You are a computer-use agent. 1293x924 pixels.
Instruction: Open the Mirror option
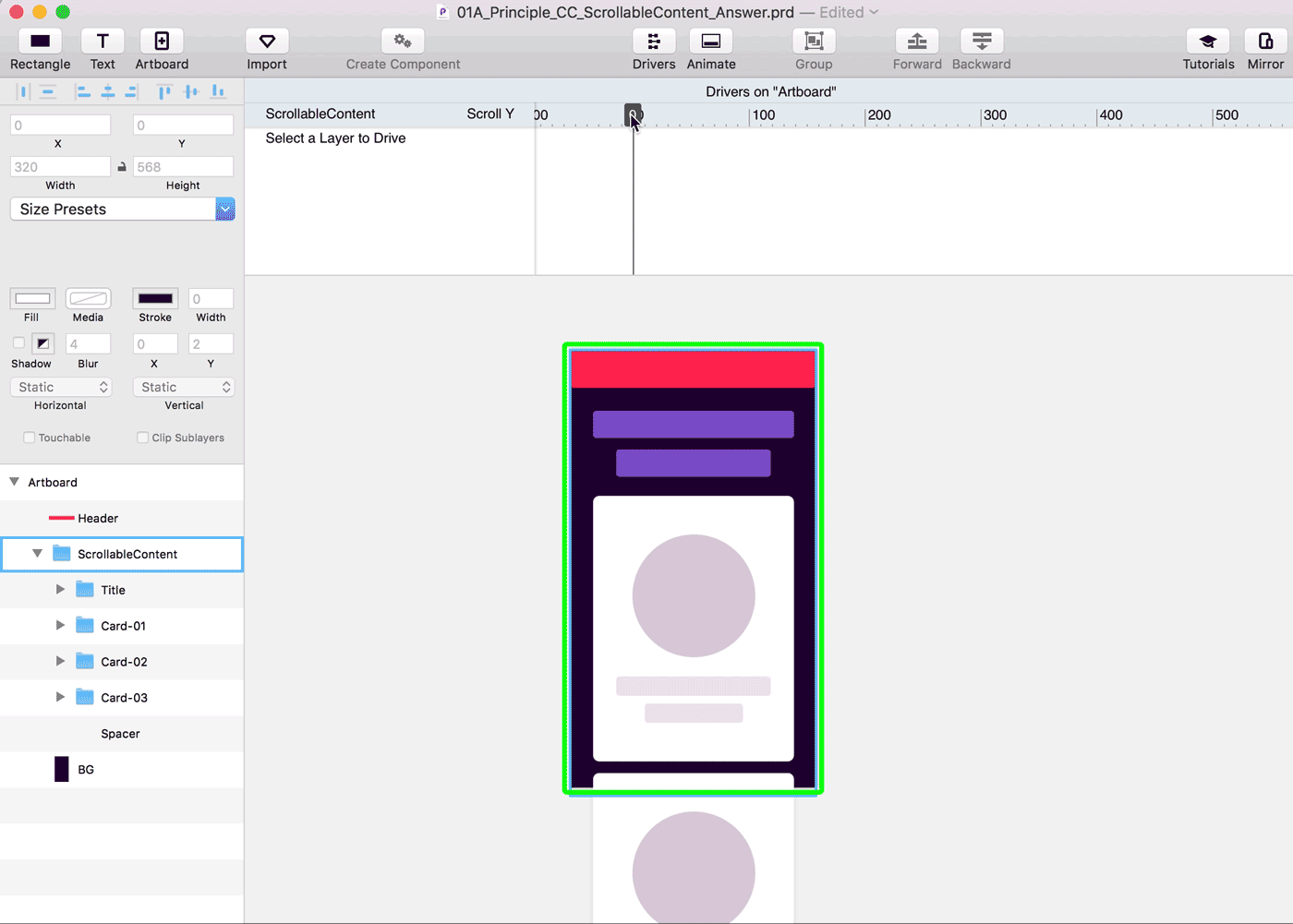pos(1266,42)
